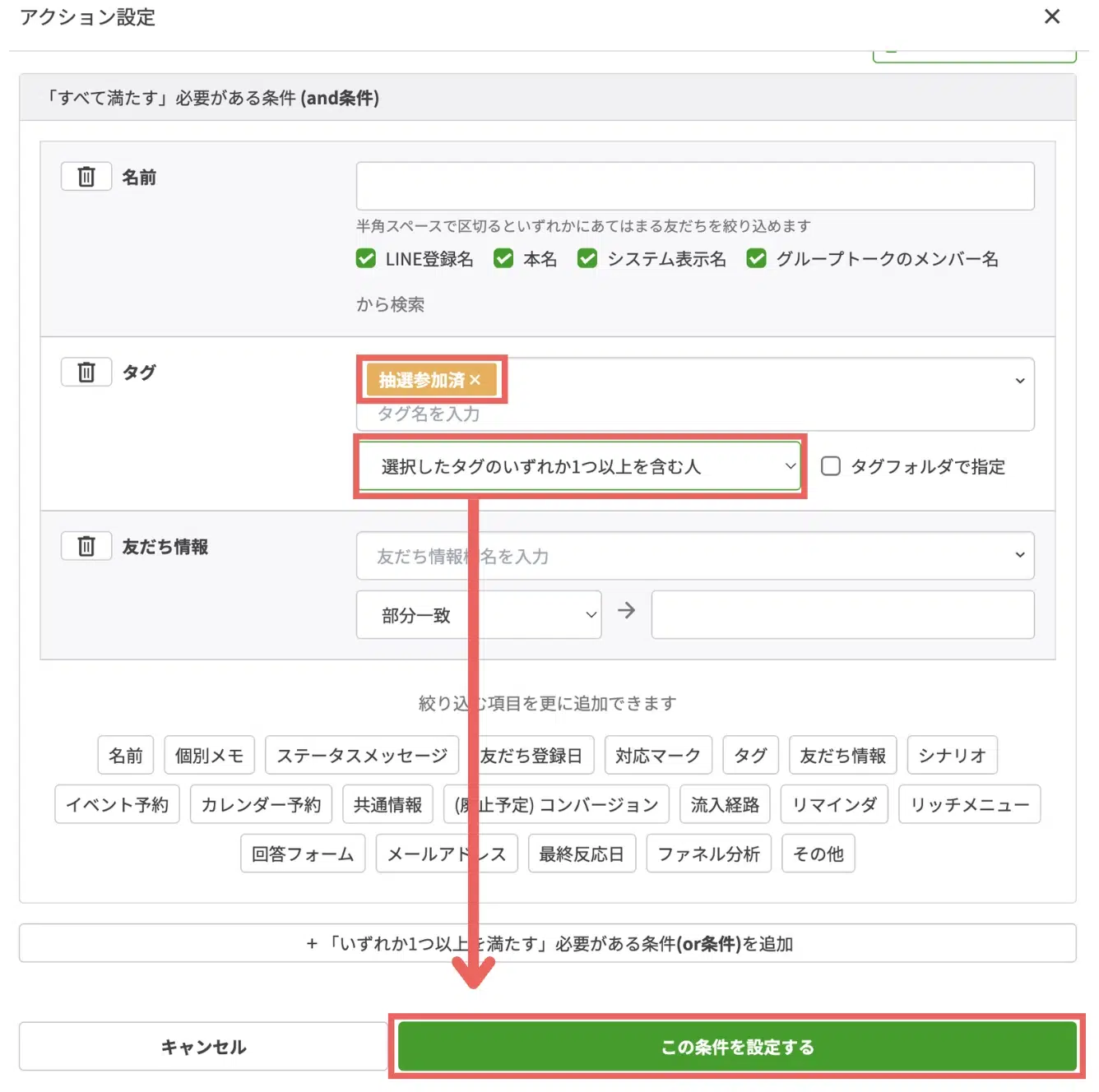This screenshot has width=1099, height=1092.
Task: Uncheck グループトークのメンバー名 checkbox
Action: 757,259
